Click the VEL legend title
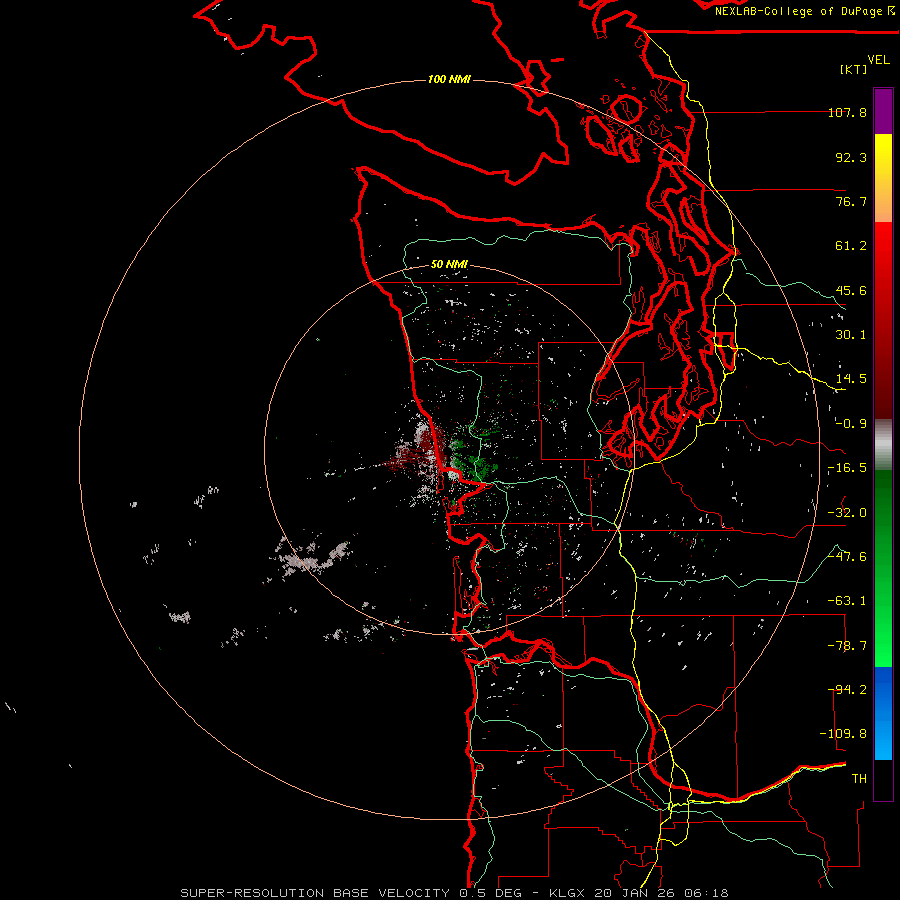Viewport: 900px width, 900px height. (x=878, y=60)
